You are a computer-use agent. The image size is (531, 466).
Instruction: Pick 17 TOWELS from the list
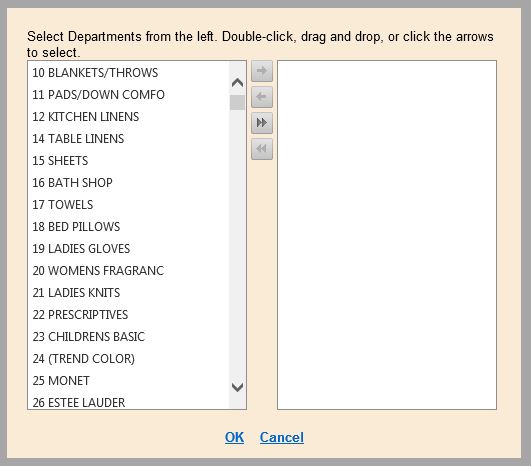[x=129, y=205]
